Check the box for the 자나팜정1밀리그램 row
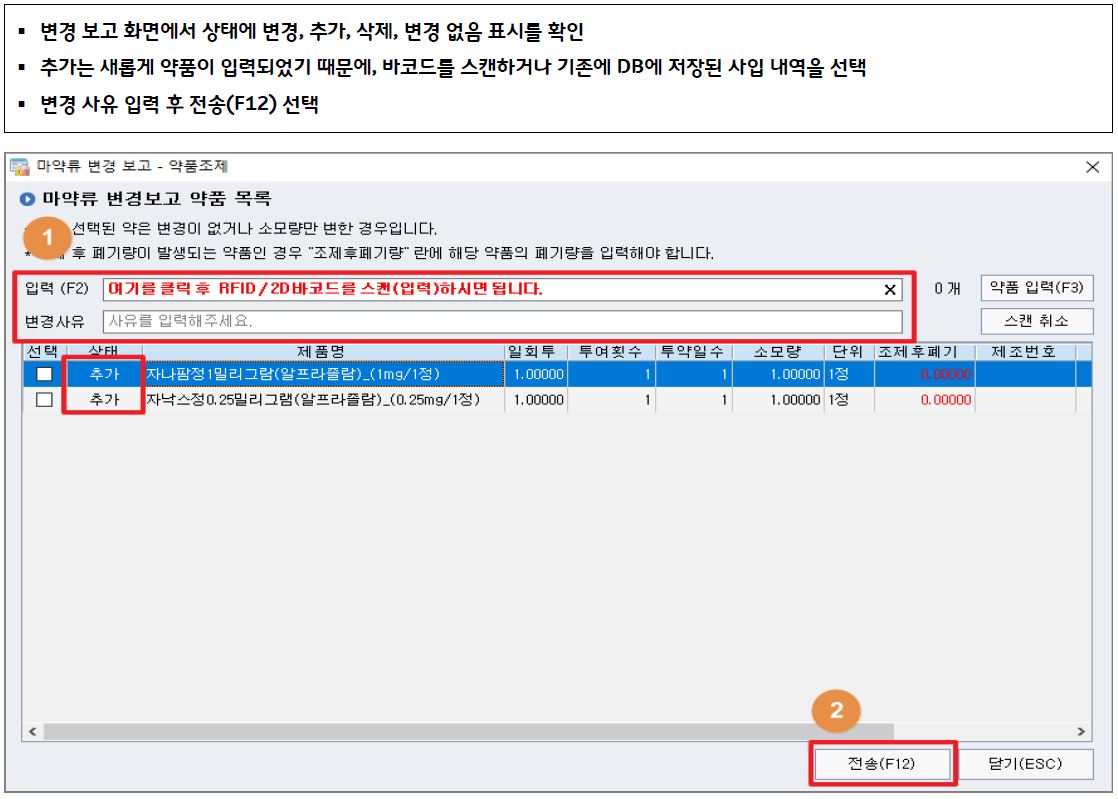The image size is (1118, 799). coord(44,374)
